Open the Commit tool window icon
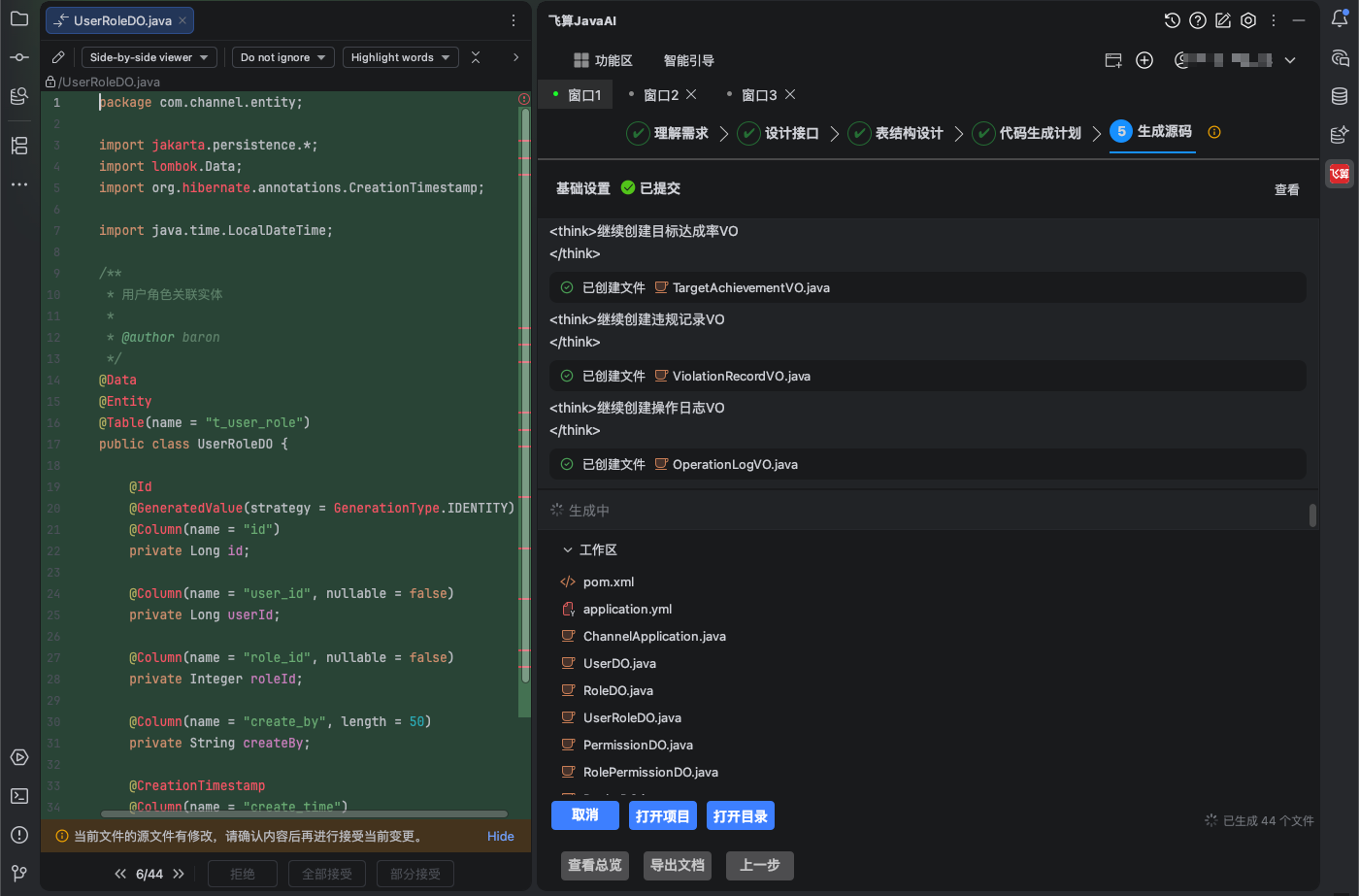This screenshot has width=1359, height=896. click(x=19, y=57)
